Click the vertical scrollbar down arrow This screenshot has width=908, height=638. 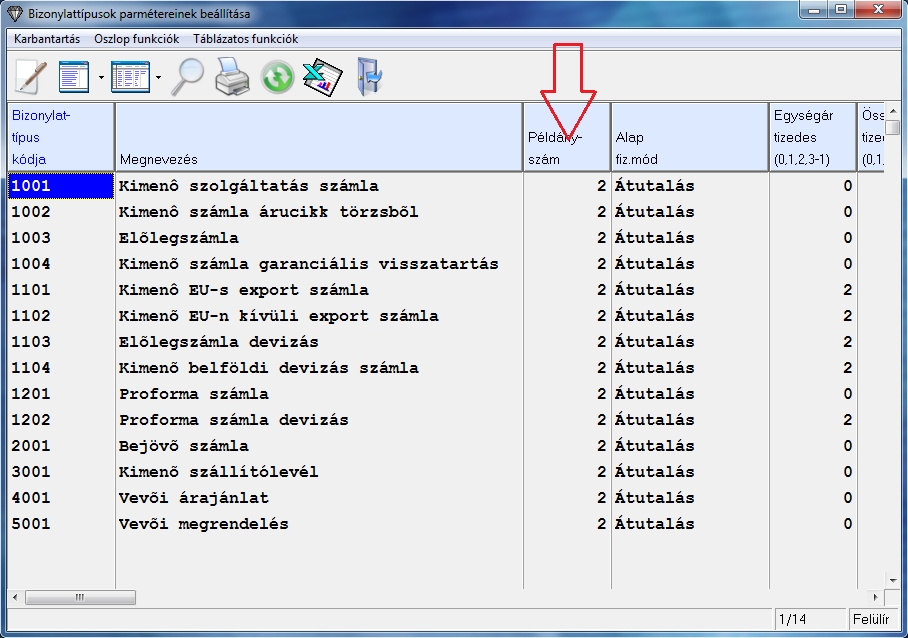(893, 579)
